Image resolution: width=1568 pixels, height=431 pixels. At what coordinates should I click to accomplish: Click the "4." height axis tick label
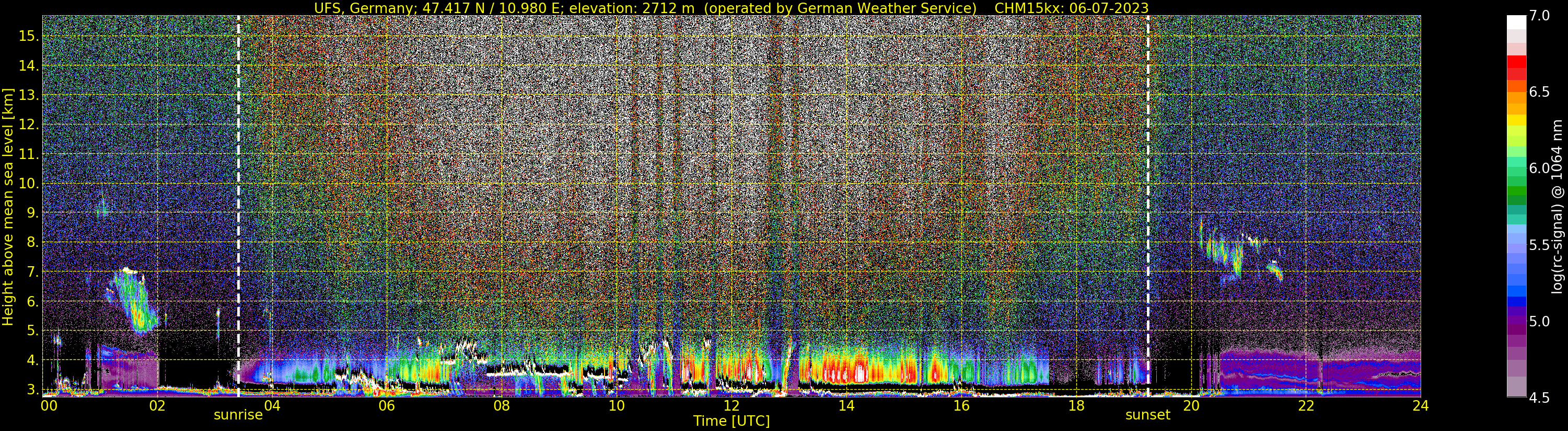click(x=33, y=360)
